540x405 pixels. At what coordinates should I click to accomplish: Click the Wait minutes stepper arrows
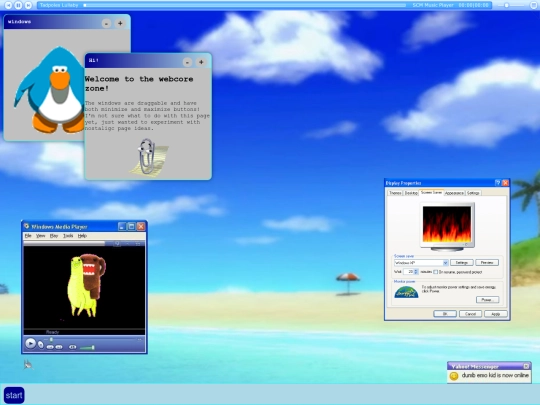416,272
